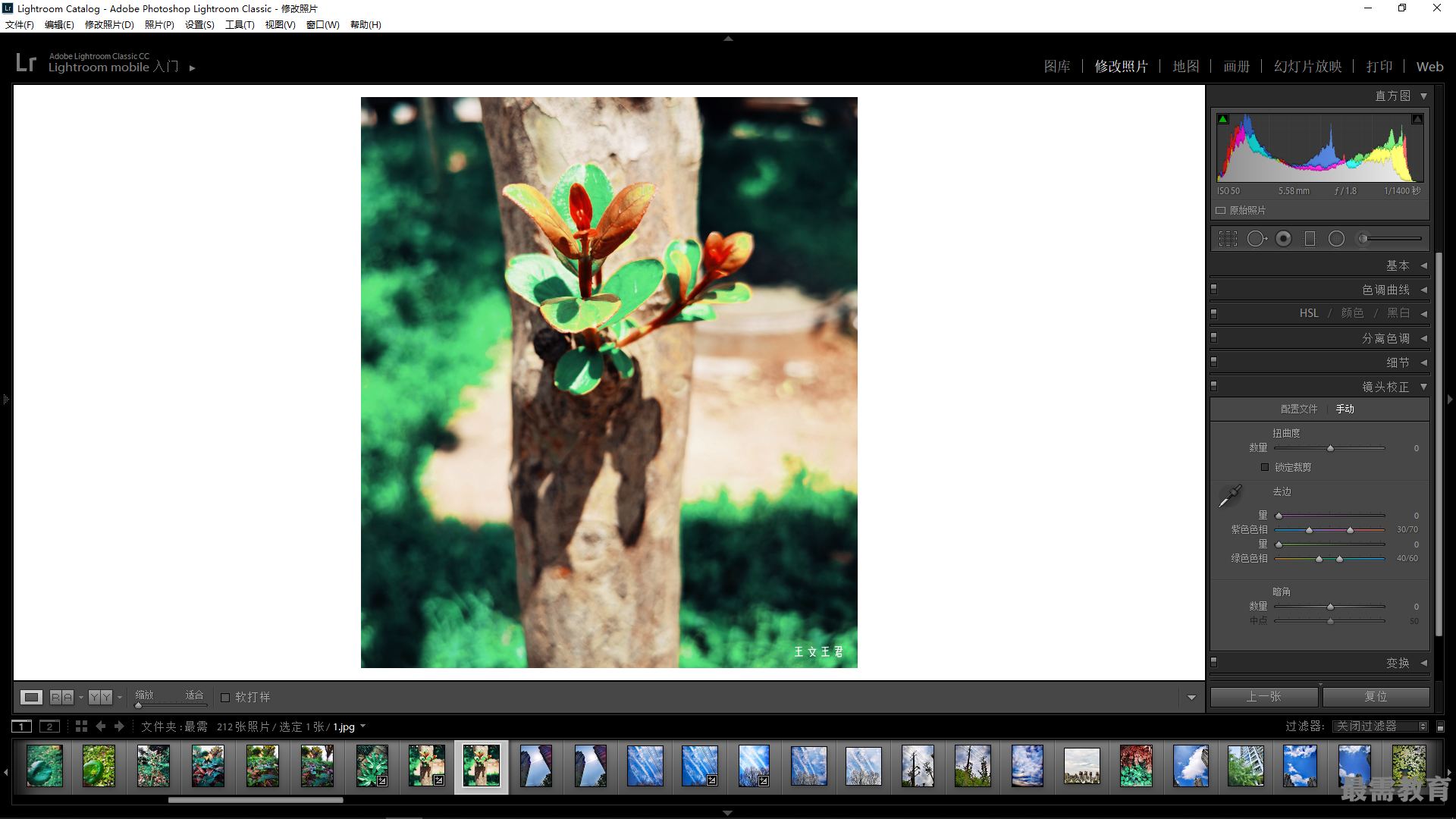Image resolution: width=1456 pixels, height=819 pixels.
Task: Click the 上一张 Previous button
Action: (1264, 696)
